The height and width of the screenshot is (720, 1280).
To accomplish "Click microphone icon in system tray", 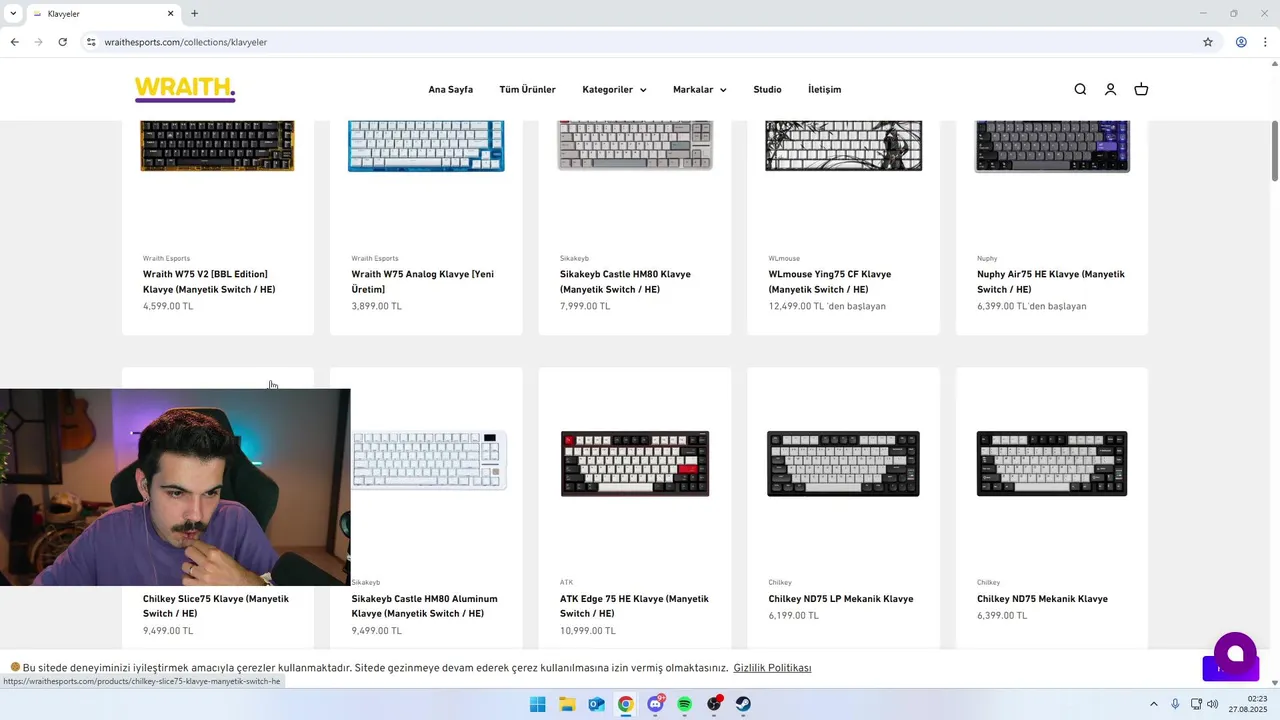I will [1175, 704].
